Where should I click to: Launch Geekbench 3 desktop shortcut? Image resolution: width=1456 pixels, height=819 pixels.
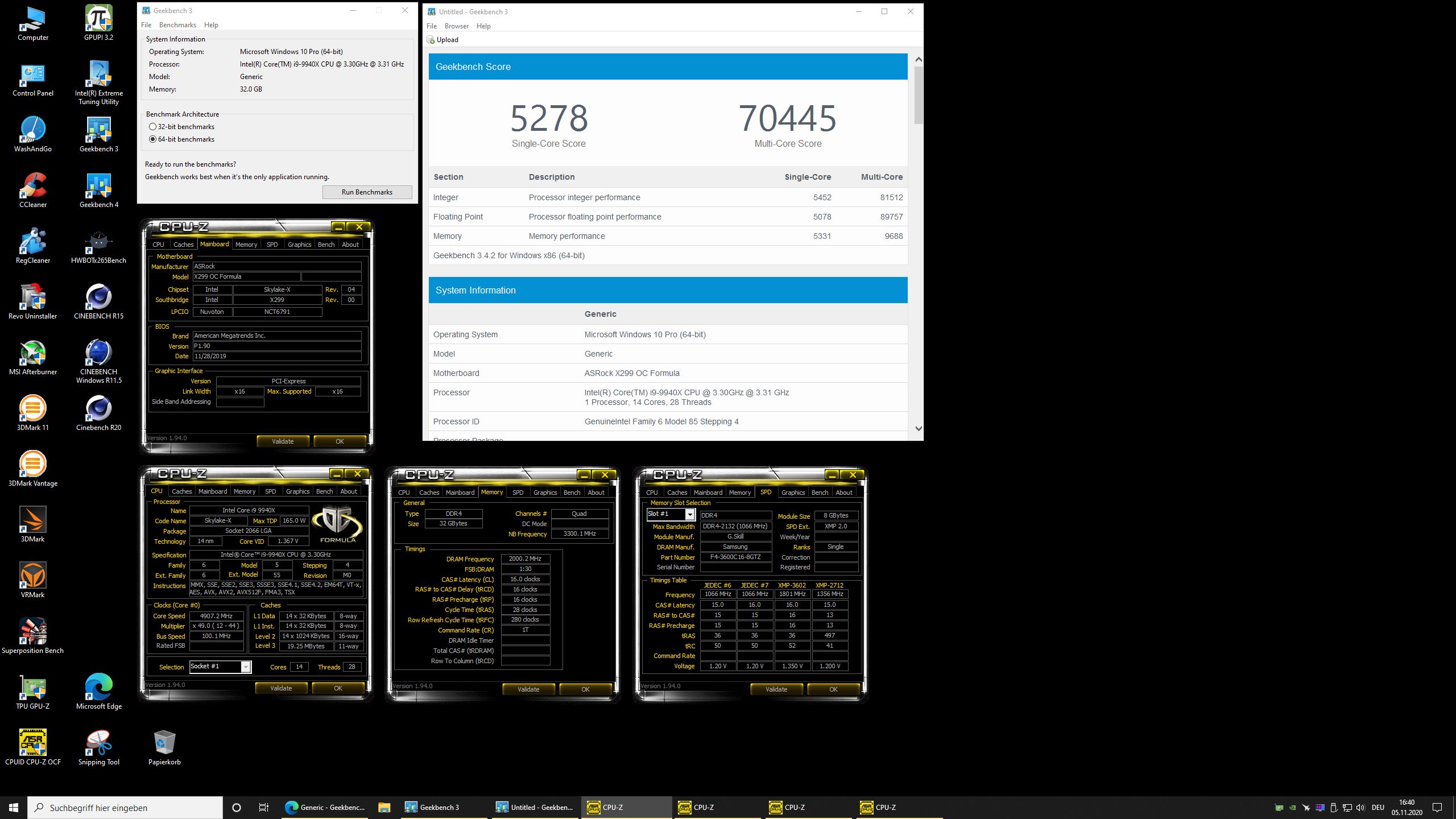point(98,135)
